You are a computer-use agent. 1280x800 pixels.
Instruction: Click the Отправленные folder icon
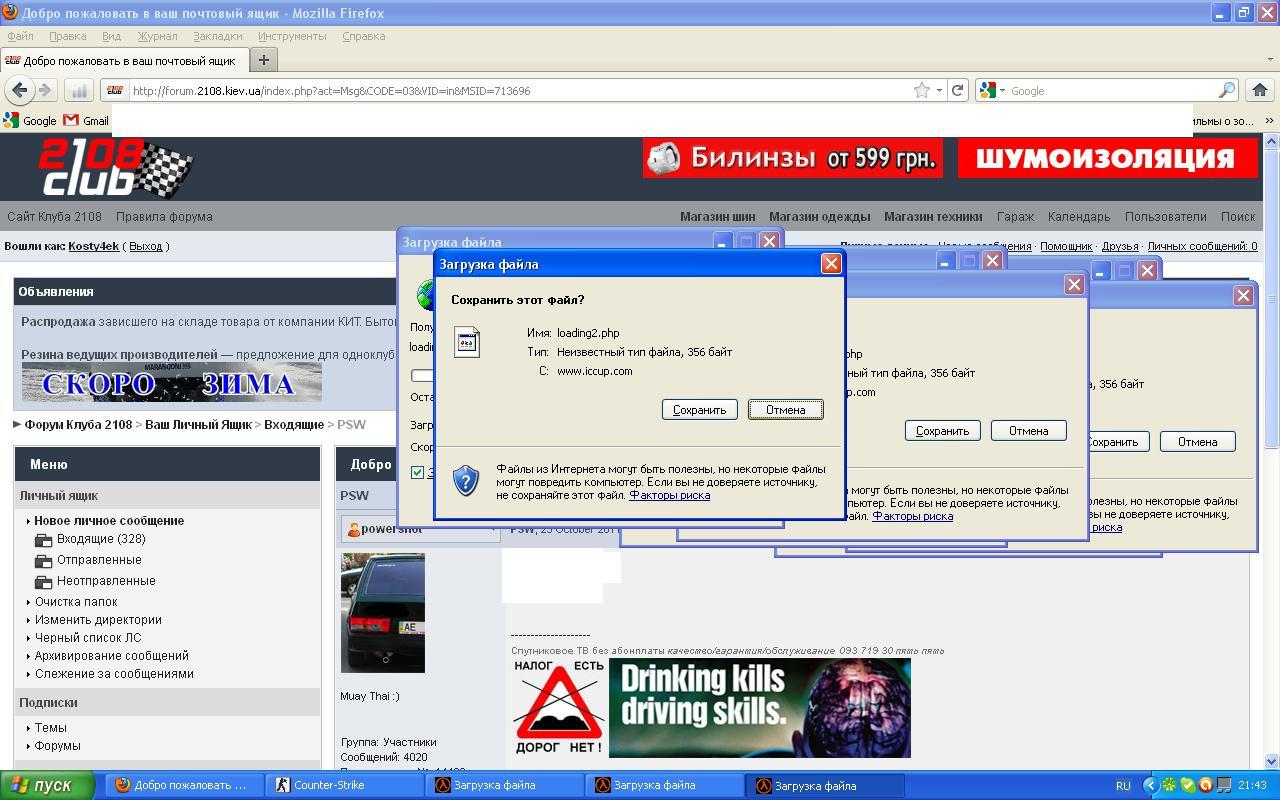[43, 561]
